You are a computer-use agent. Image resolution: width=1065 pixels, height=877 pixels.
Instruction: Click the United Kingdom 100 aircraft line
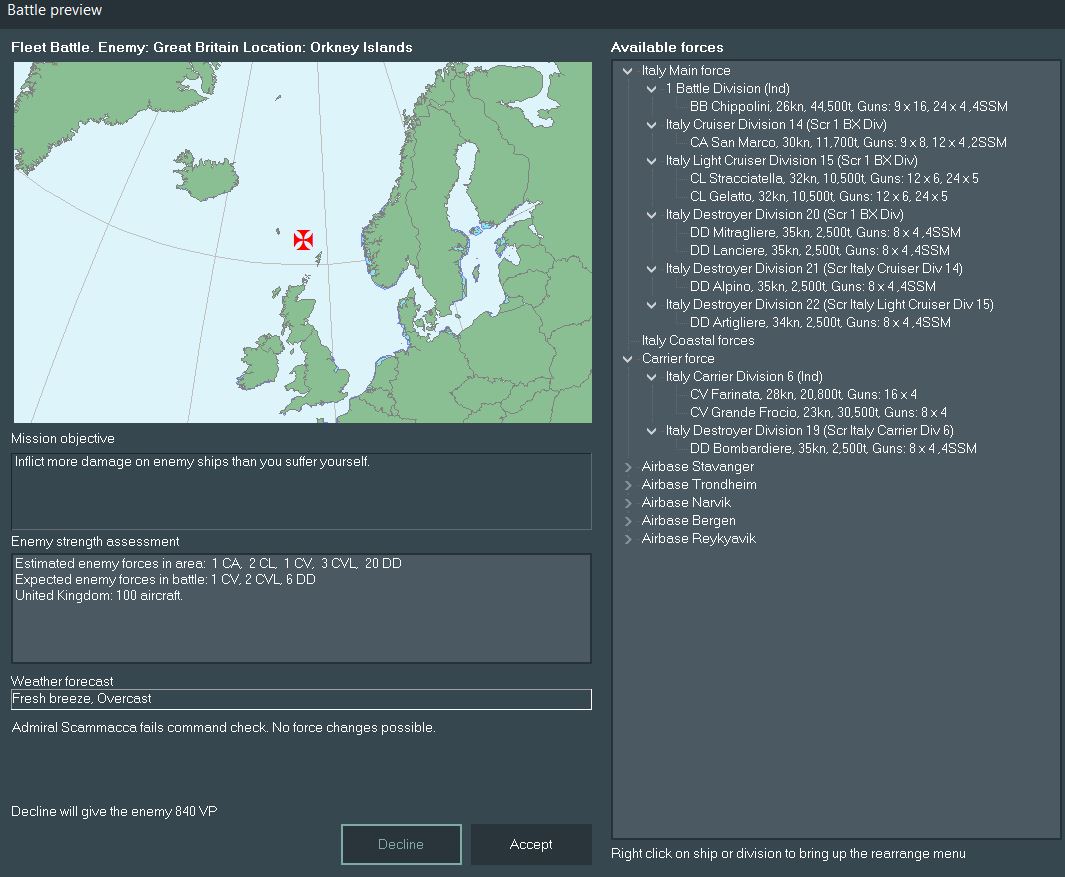(x=98, y=596)
